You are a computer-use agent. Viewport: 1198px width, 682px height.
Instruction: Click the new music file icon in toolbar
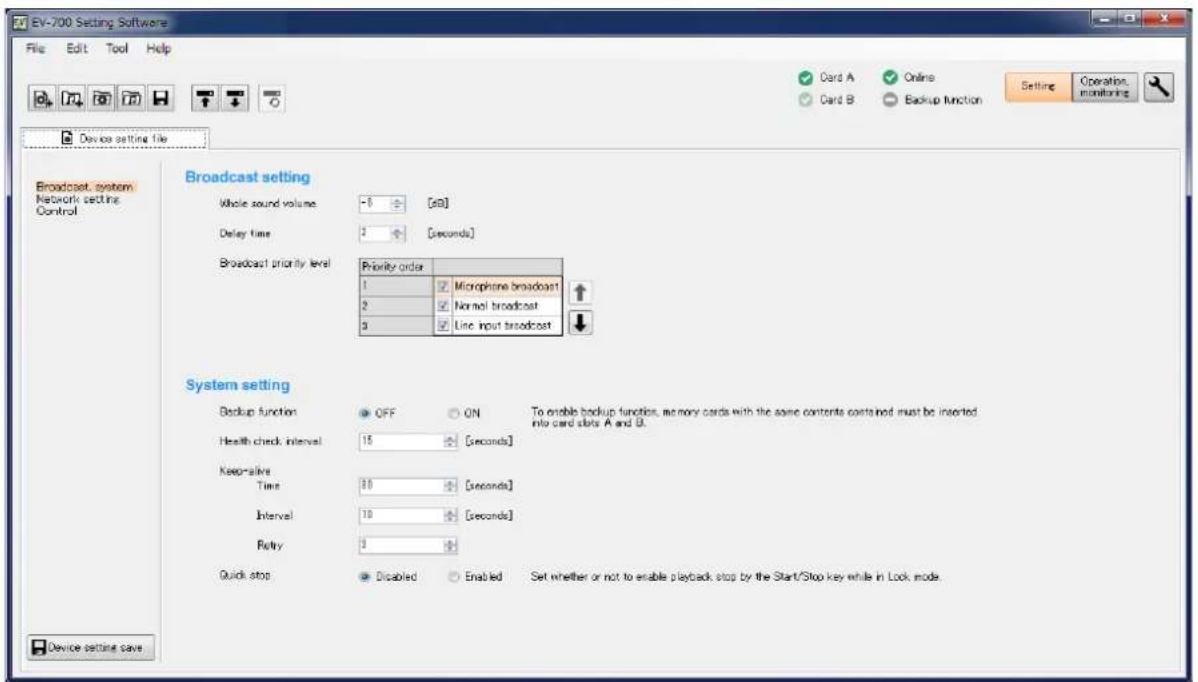coord(71,98)
